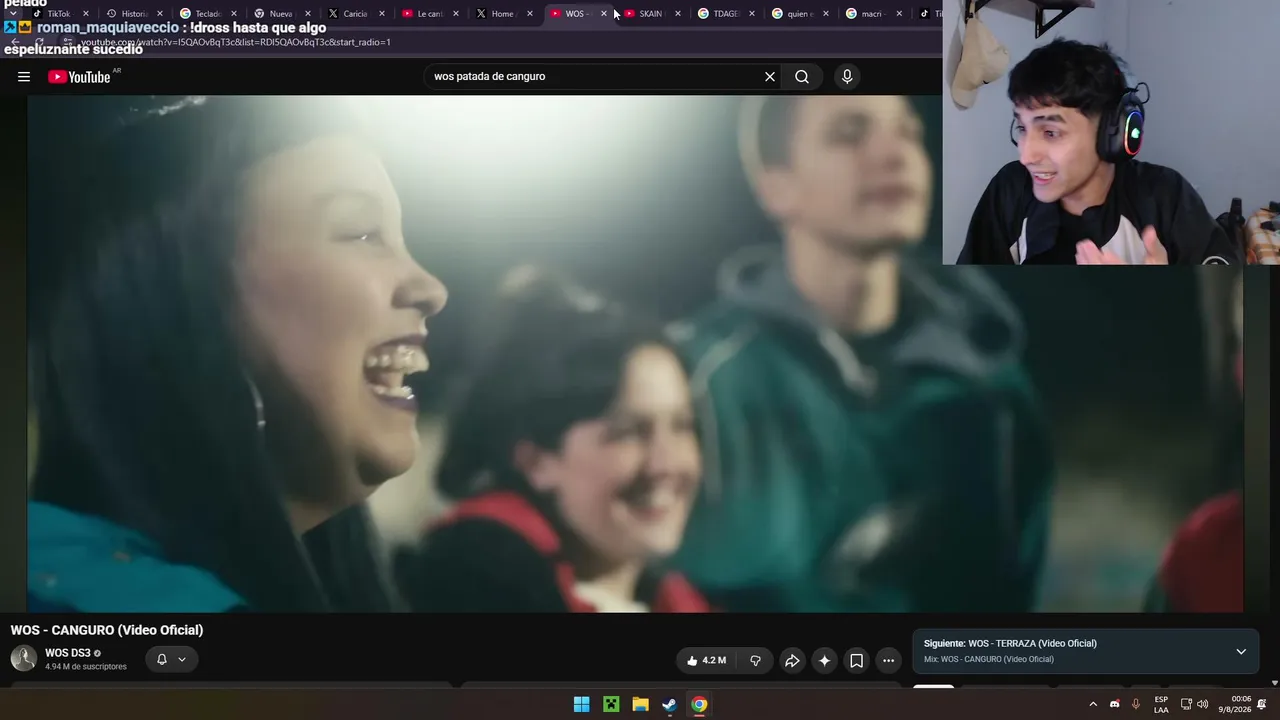Switch ESP LAA keyboard language

point(1161,704)
